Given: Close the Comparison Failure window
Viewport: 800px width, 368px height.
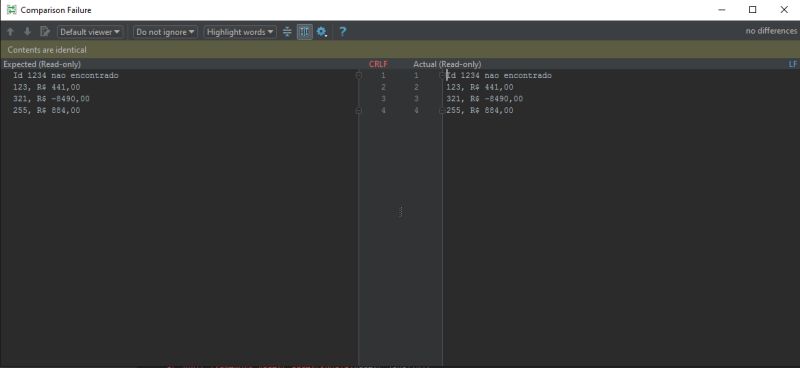Looking at the screenshot, I should [x=784, y=10].
